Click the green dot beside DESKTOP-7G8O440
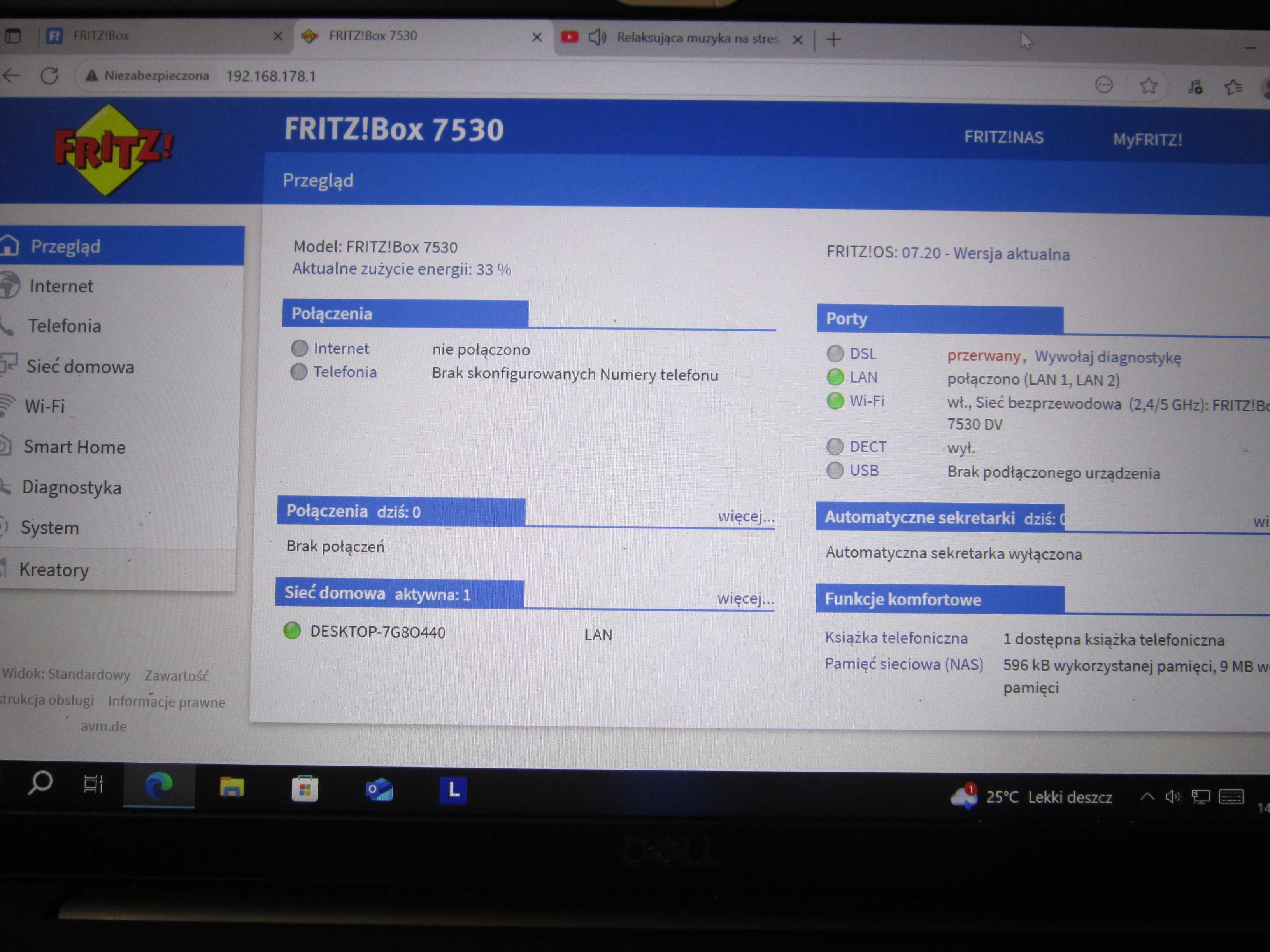 coord(292,630)
